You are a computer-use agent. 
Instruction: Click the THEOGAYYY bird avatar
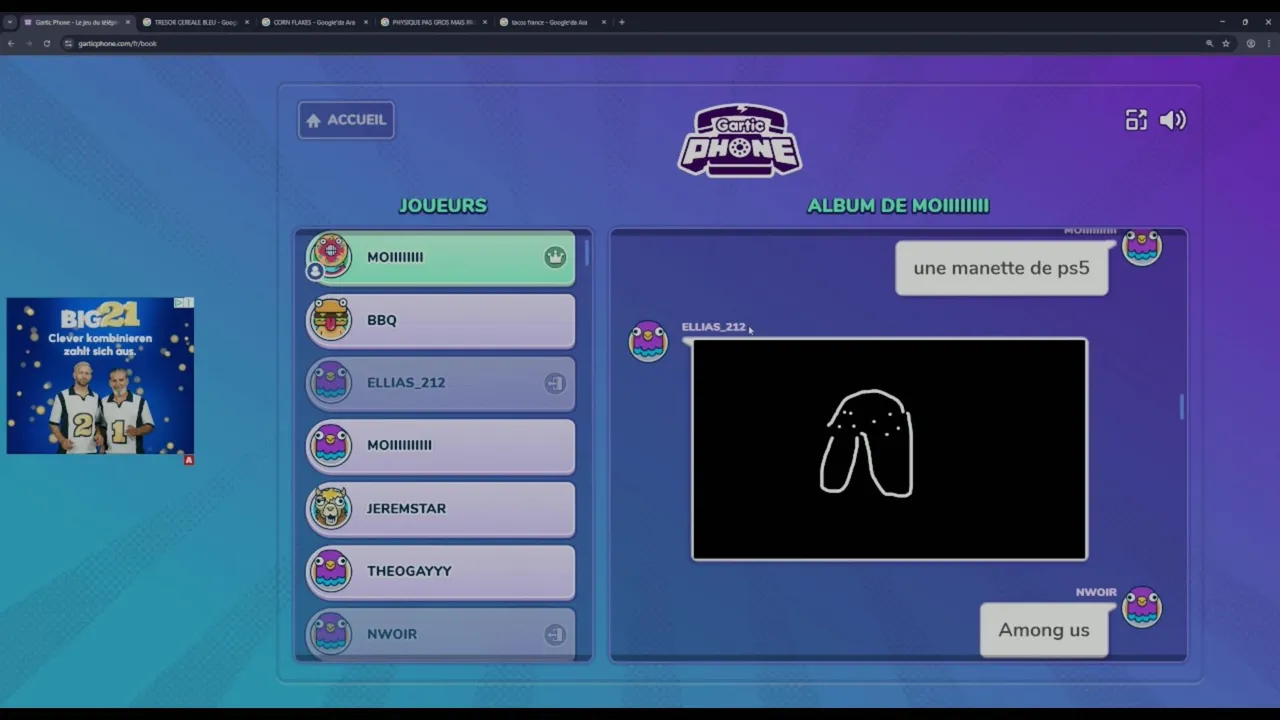click(x=330, y=571)
